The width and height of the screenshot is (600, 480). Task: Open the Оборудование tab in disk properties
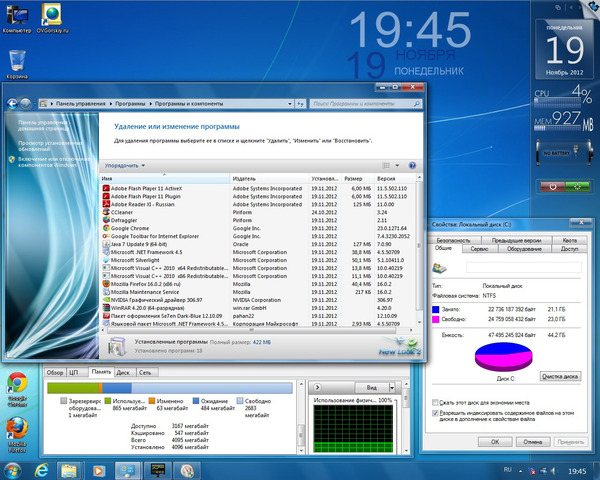[x=524, y=249]
